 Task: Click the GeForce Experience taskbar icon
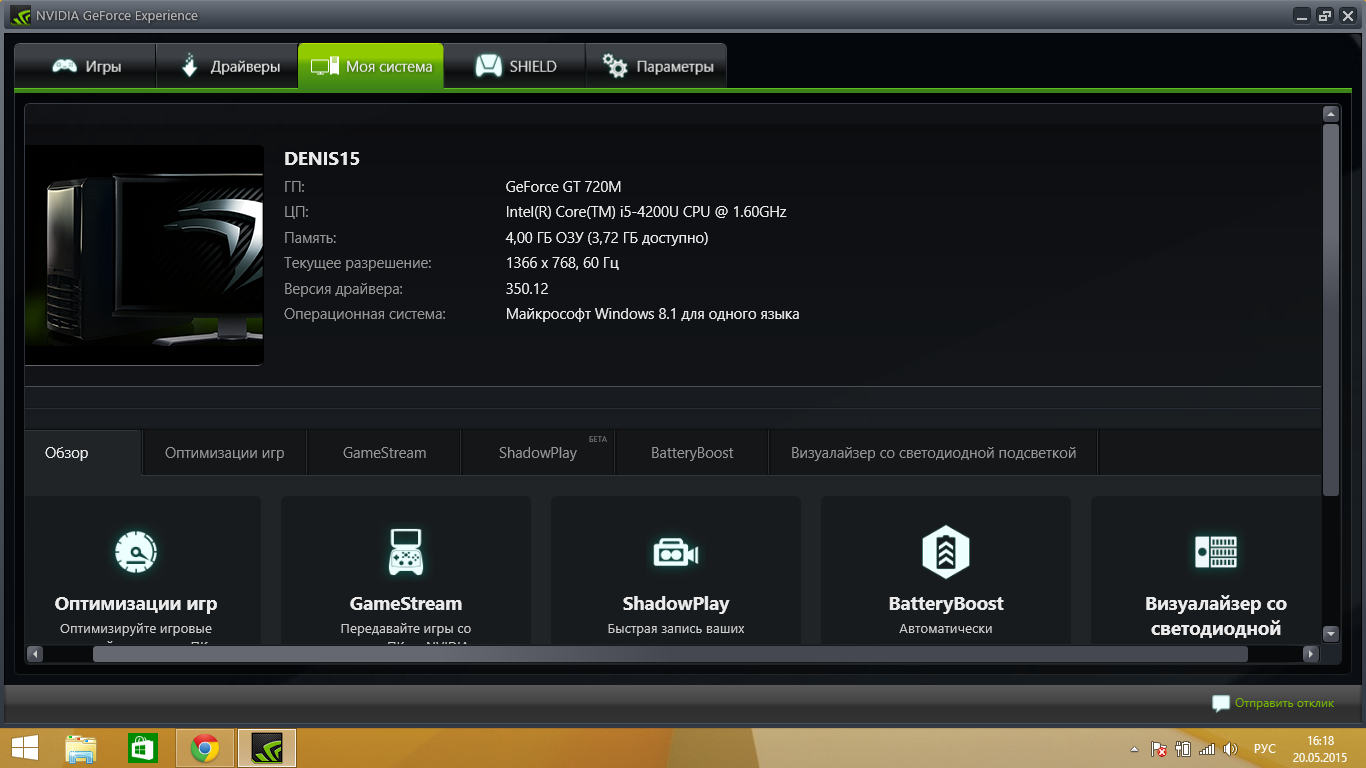pos(267,748)
